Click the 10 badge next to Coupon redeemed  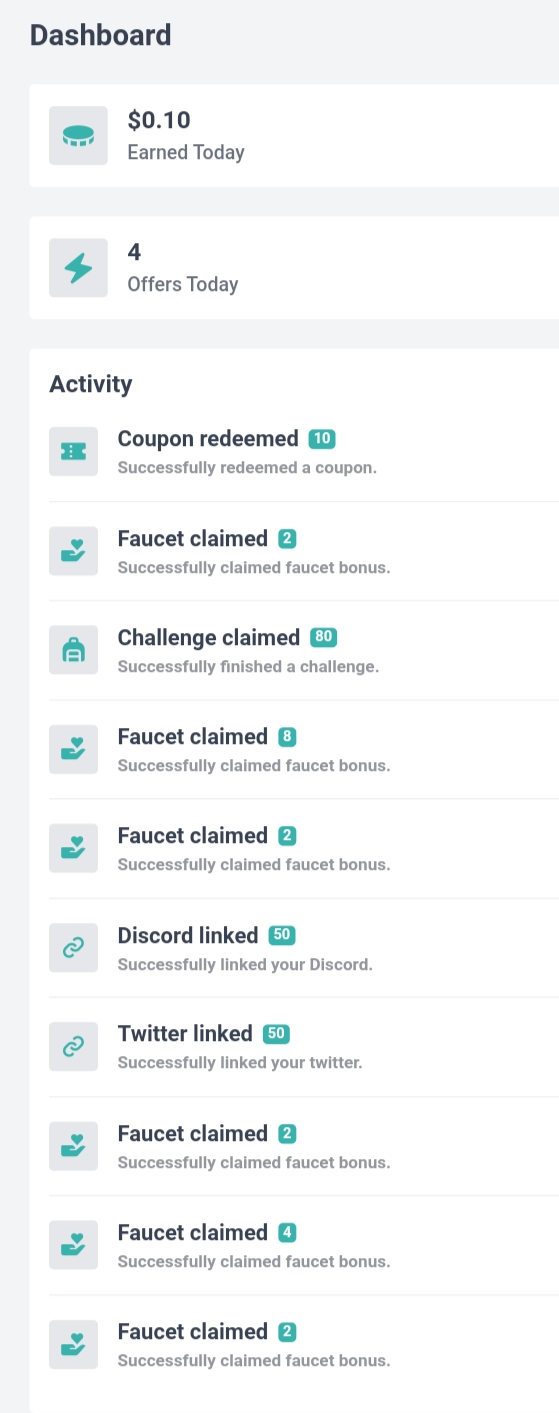322,438
